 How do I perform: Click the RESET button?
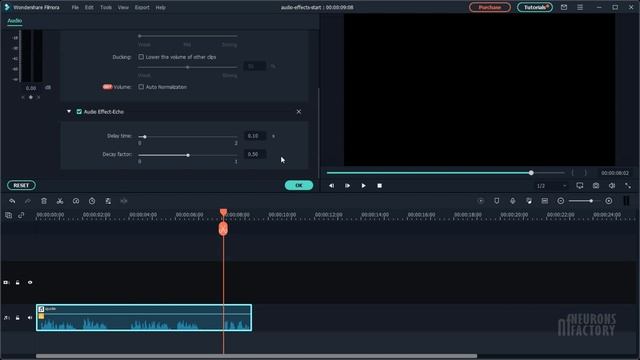click(x=21, y=185)
